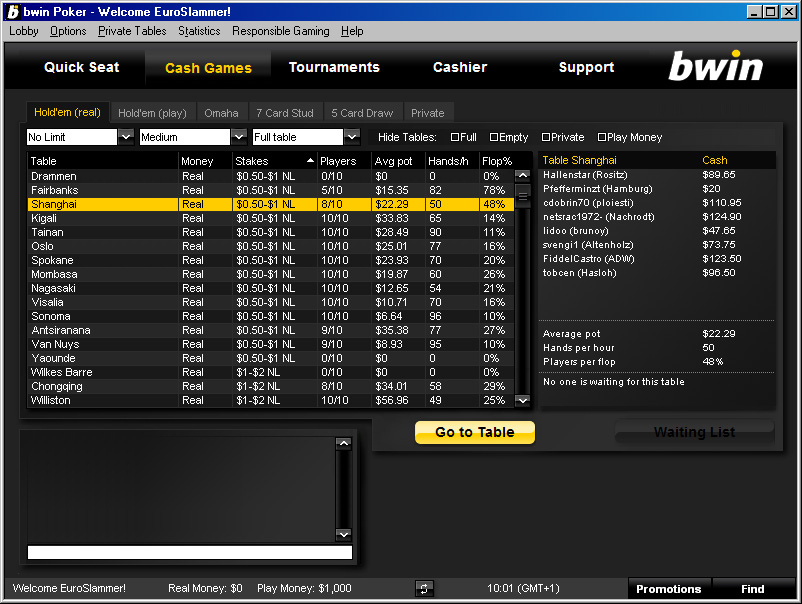Click the bwin logo in header
The image size is (802, 604).
click(x=715, y=66)
